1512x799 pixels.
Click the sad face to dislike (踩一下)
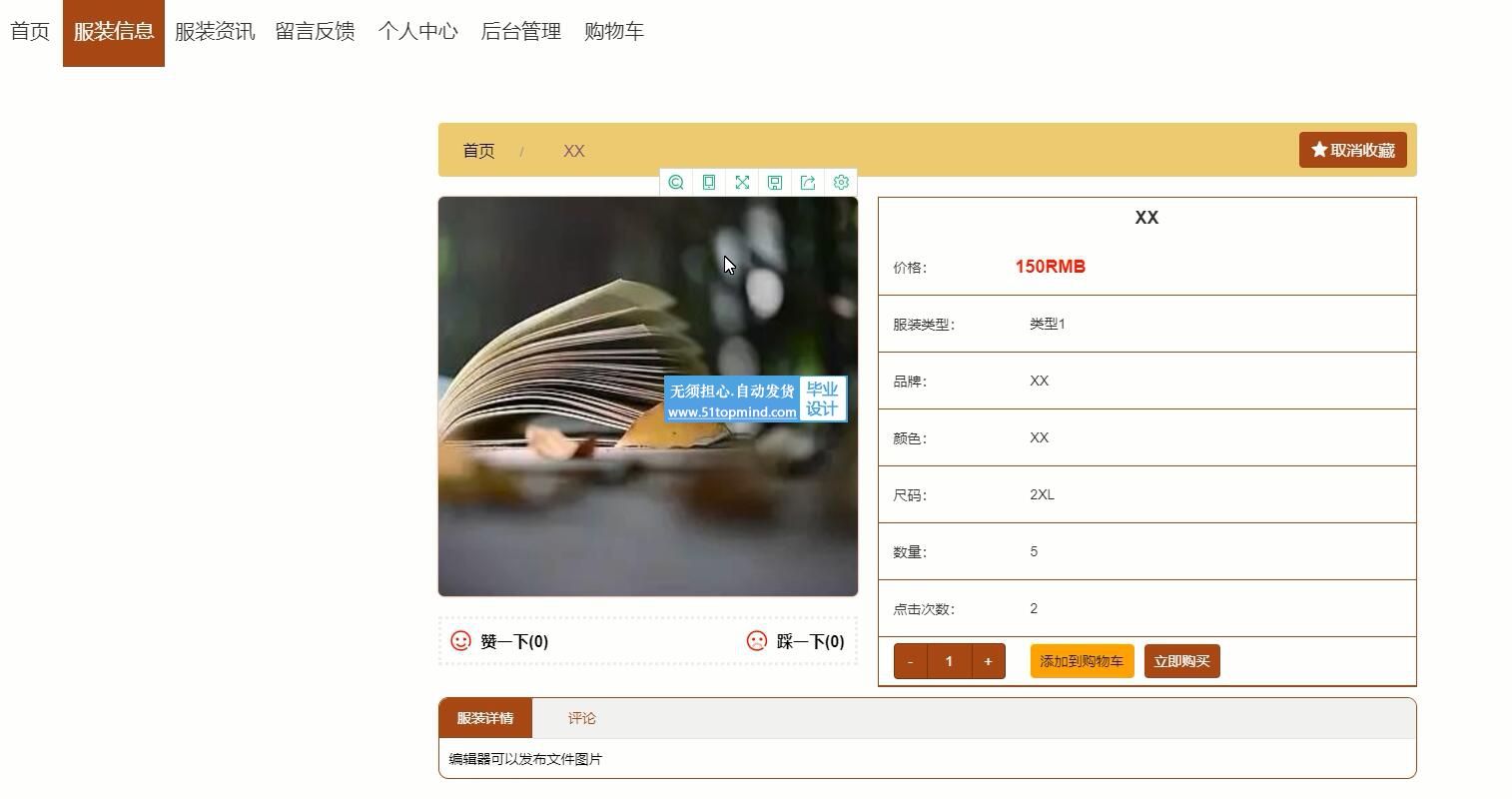tap(757, 641)
